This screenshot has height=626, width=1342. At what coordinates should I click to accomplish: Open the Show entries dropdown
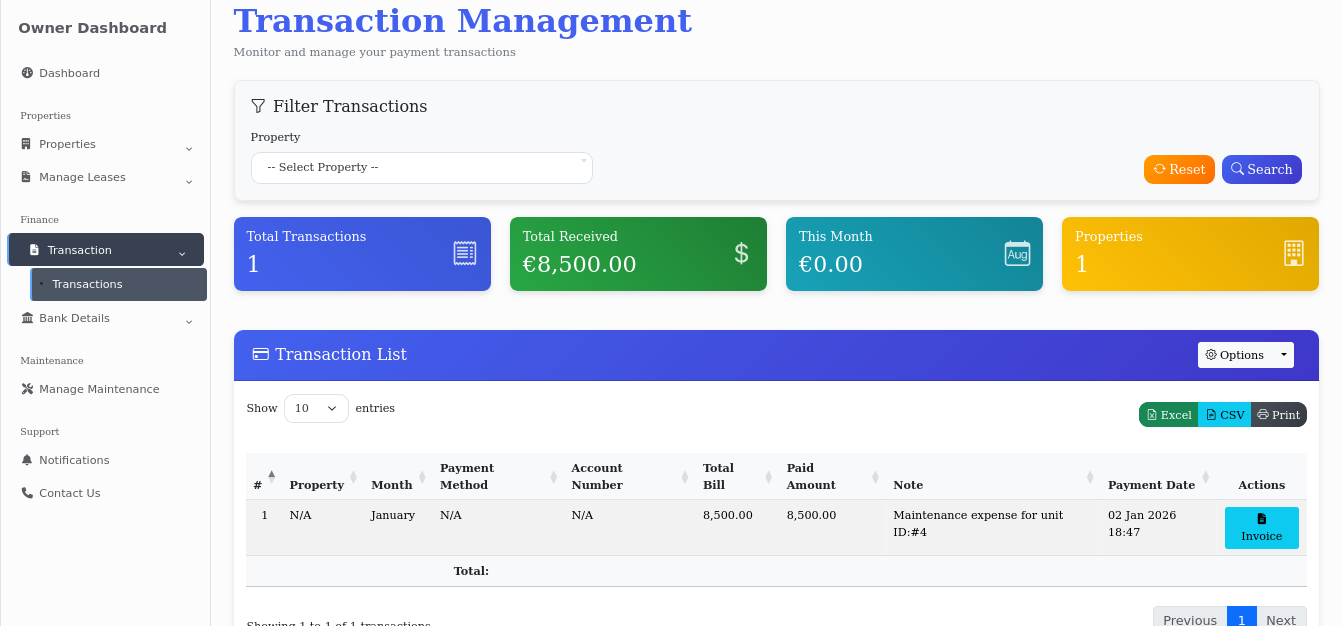click(316, 408)
